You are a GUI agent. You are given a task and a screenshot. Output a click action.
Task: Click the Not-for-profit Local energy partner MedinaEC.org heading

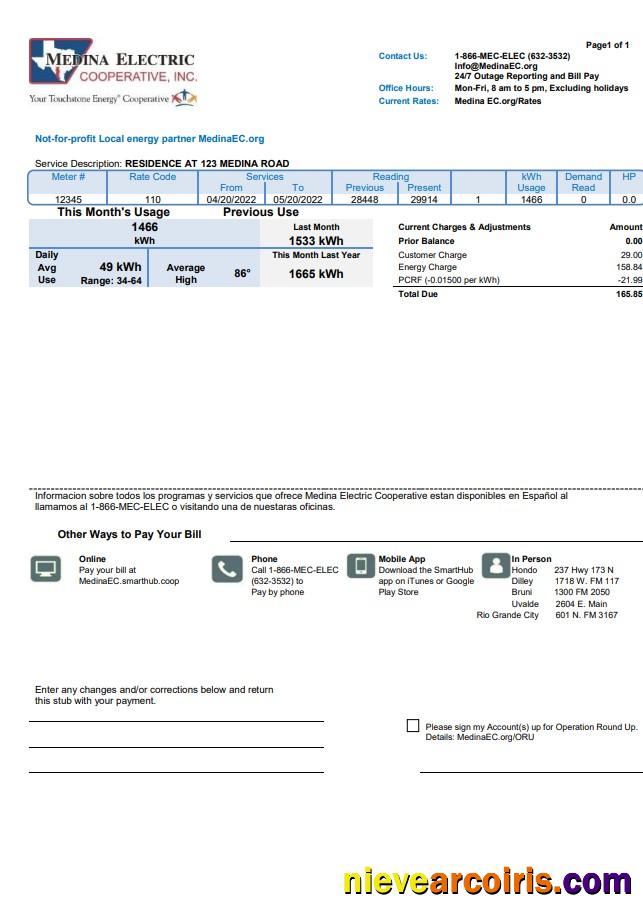click(x=150, y=139)
